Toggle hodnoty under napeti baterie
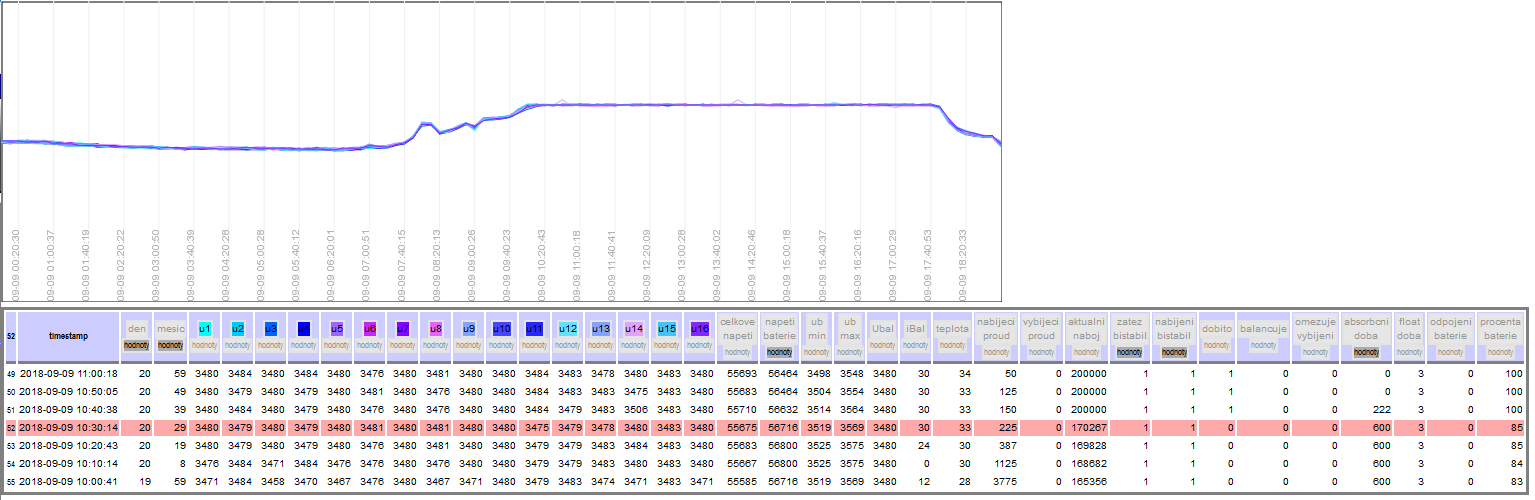Image resolution: width=1535 pixels, height=500 pixels. [779, 352]
